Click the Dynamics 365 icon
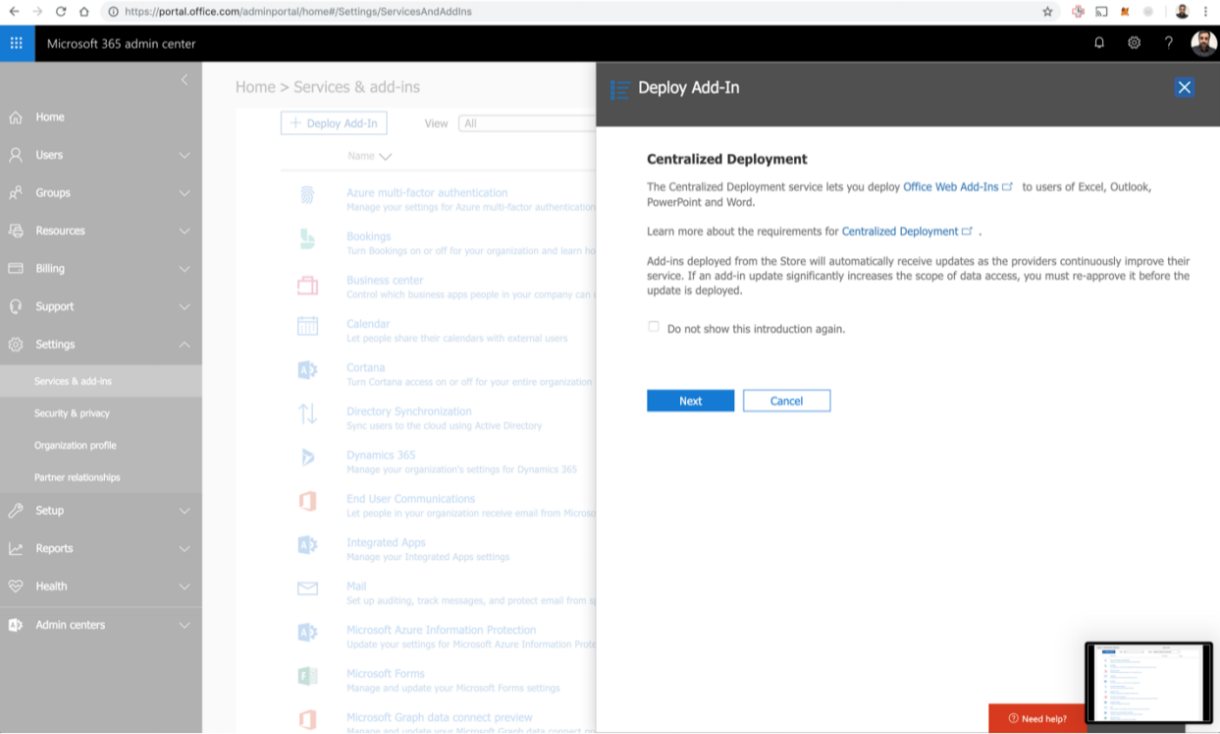Screen dimensions: 1220x734 (308, 457)
